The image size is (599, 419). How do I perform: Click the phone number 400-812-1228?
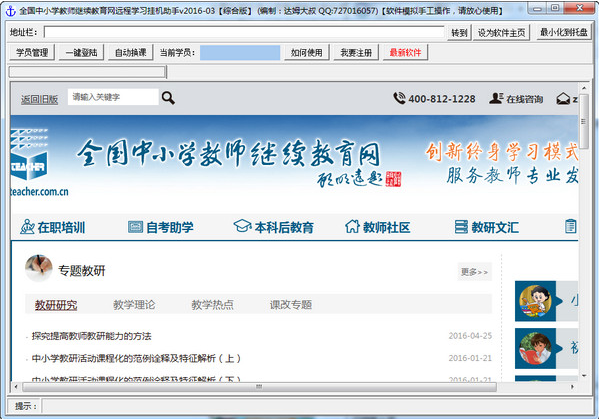click(442, 99)
